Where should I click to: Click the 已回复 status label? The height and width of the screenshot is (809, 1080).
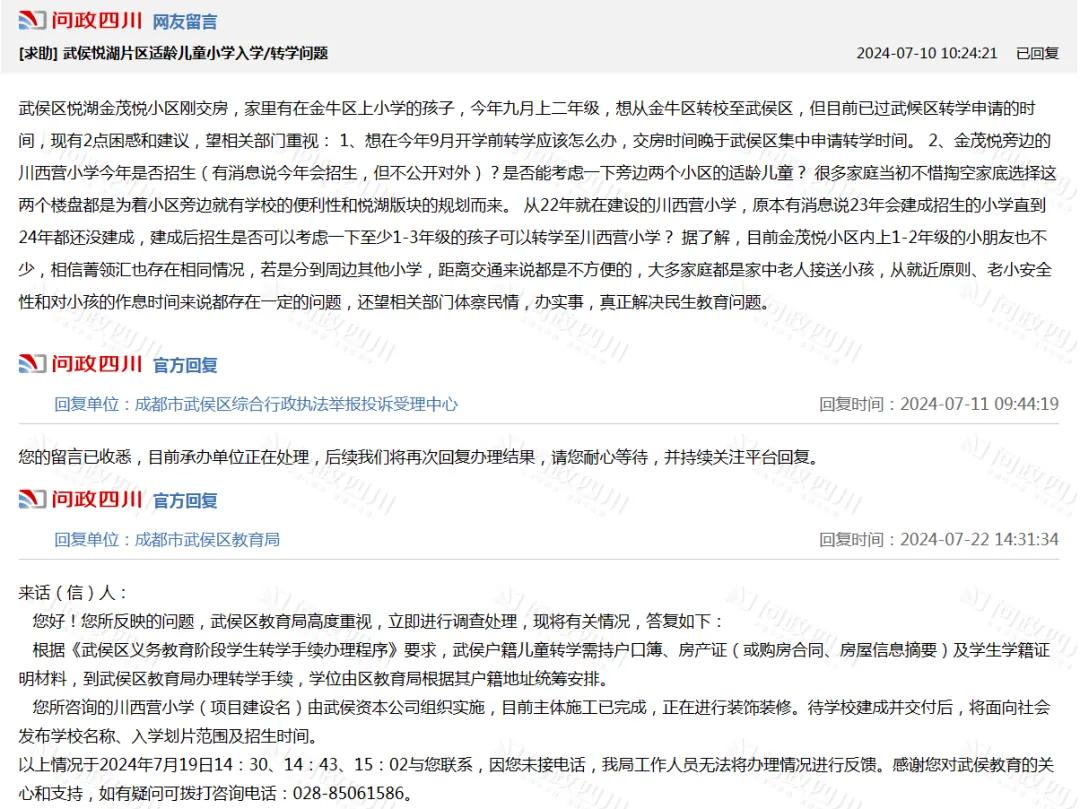coord(1037,53)
